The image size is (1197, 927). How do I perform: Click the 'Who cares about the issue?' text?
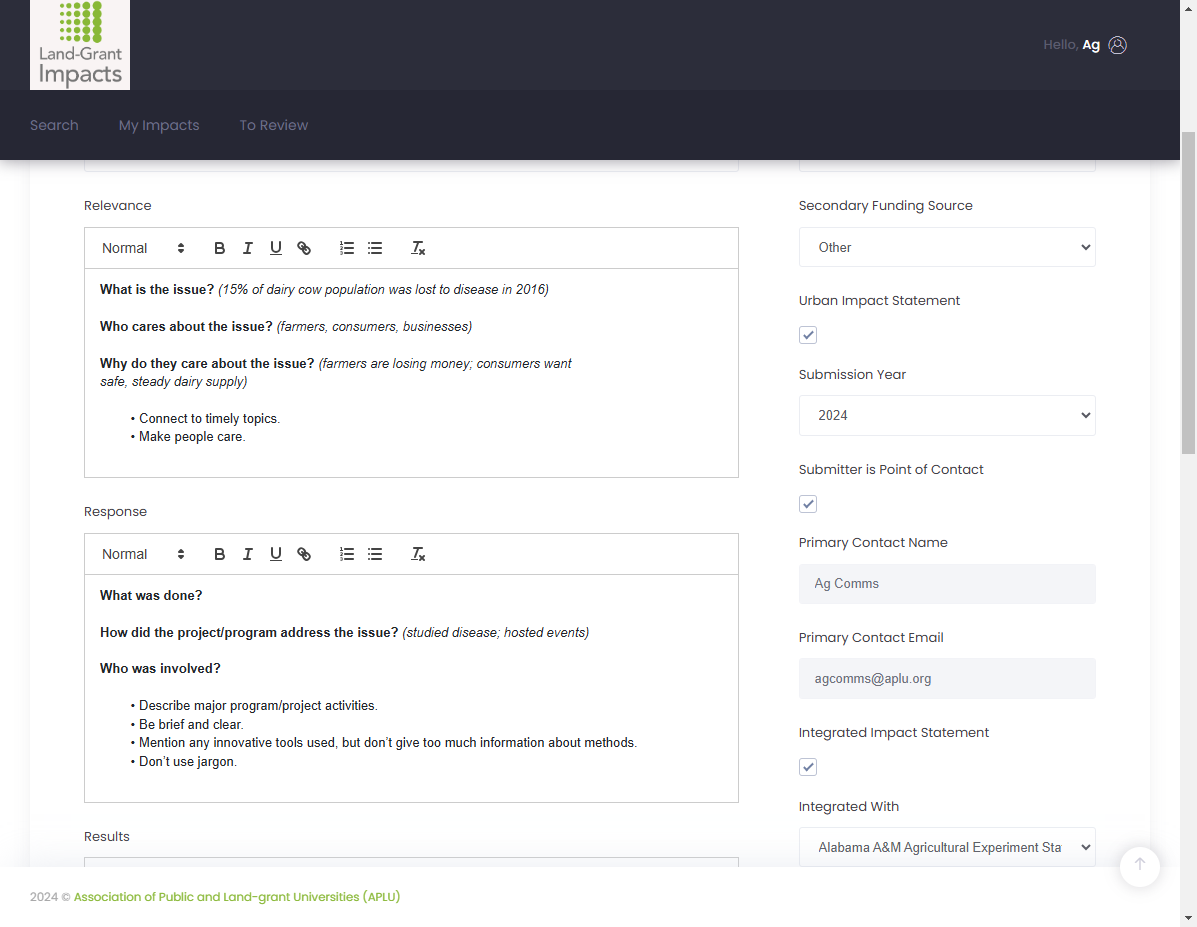click(x=186, y=326)
